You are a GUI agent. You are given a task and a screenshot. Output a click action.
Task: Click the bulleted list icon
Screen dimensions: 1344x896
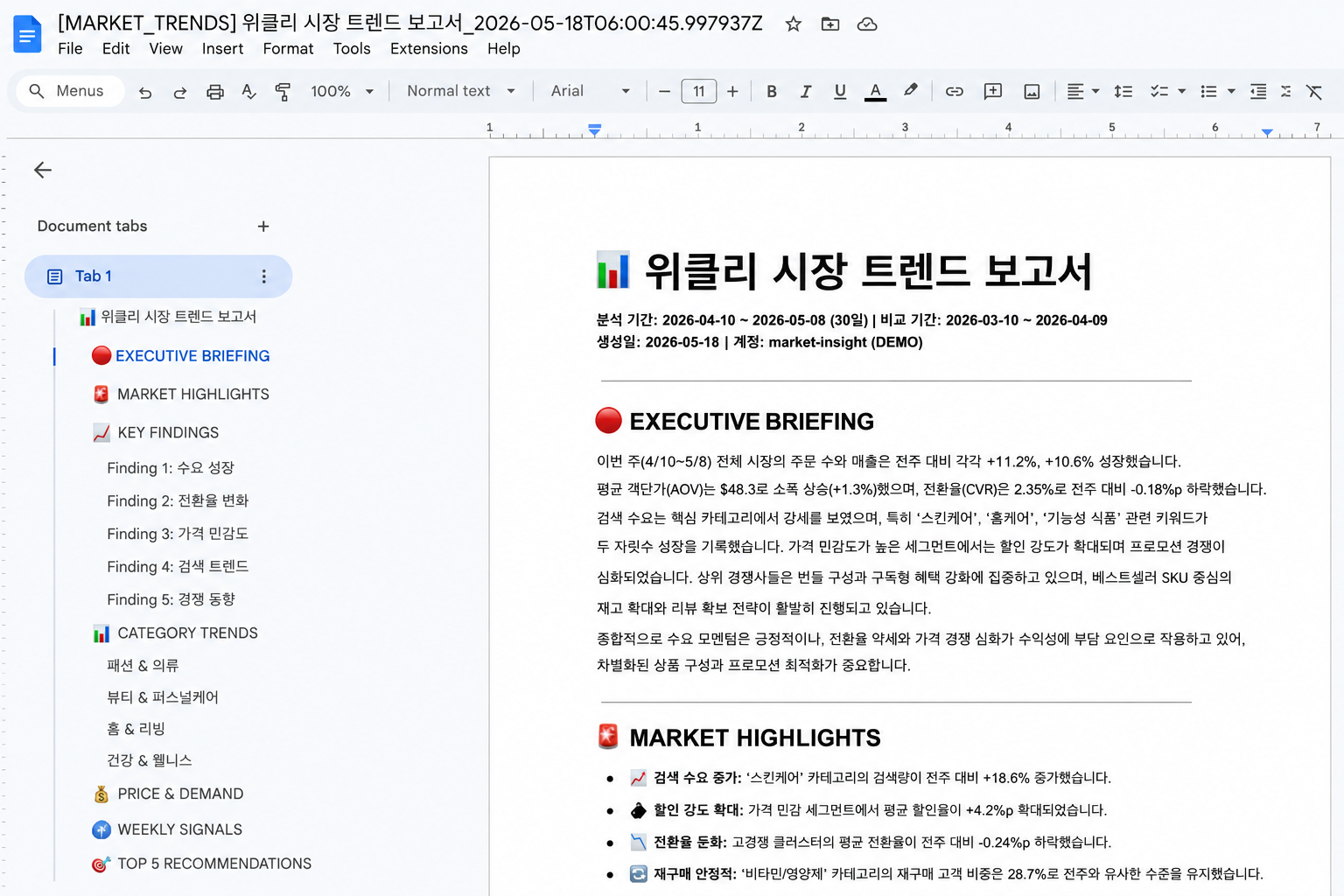1209,91
